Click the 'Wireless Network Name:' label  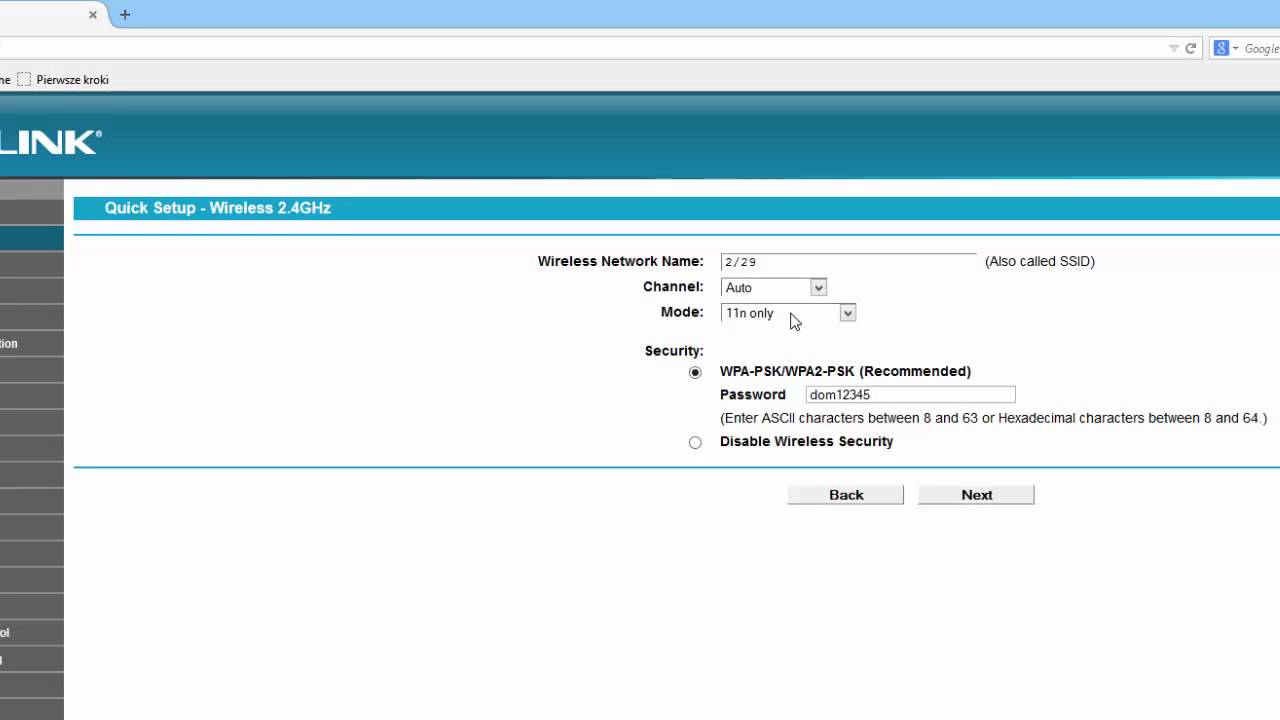click(x=620, y=261)
